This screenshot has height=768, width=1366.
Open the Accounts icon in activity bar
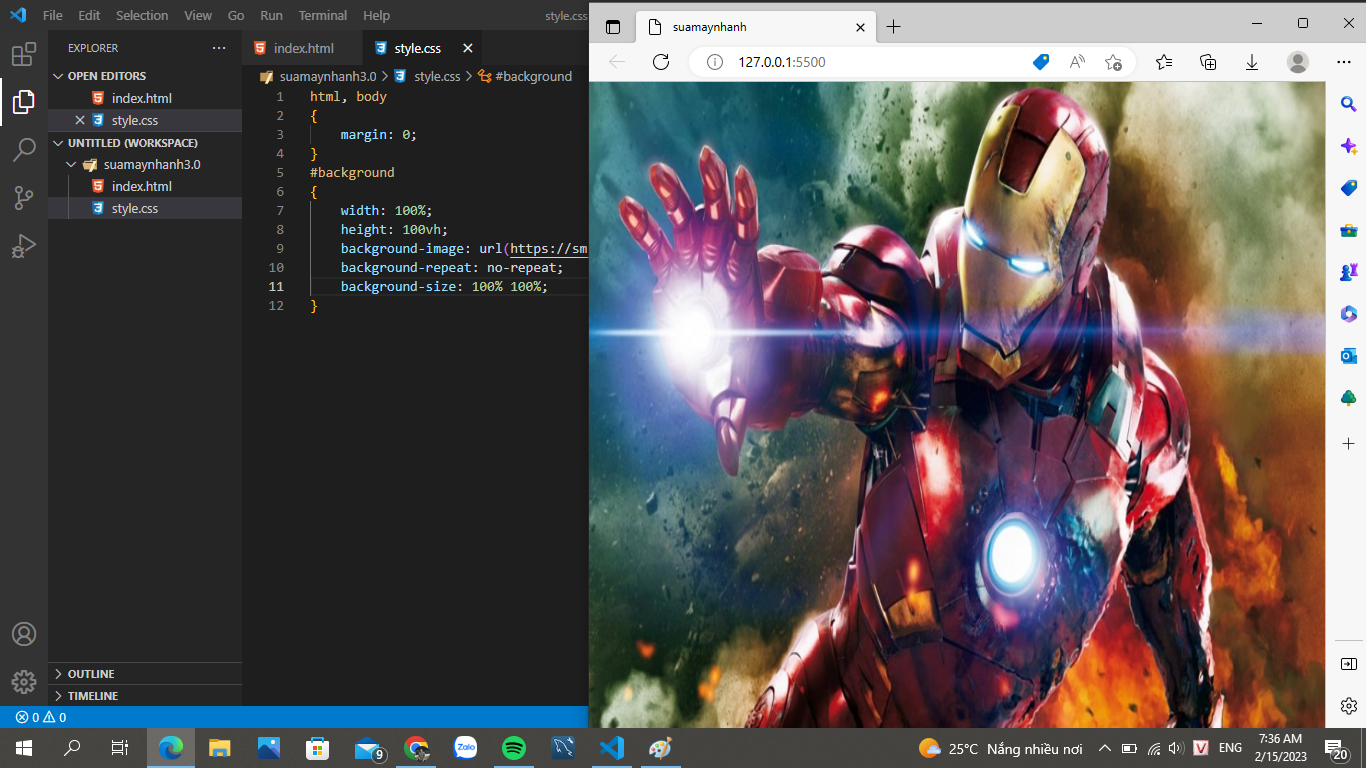click(24, 634)
